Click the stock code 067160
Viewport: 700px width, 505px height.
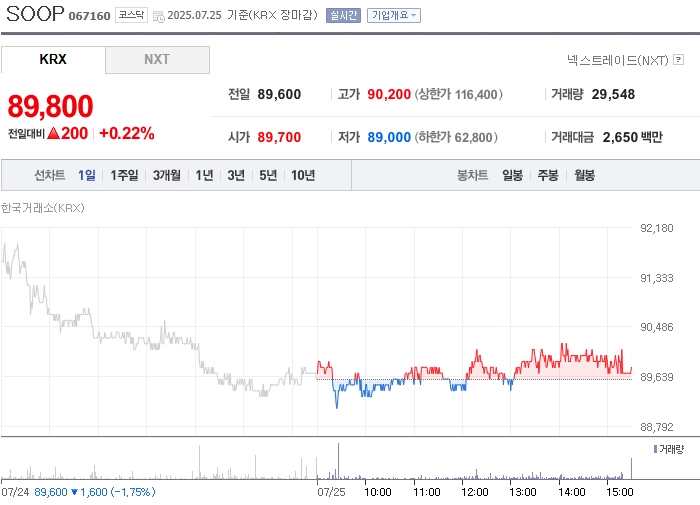pyautogui.click(x=89, y=16)
